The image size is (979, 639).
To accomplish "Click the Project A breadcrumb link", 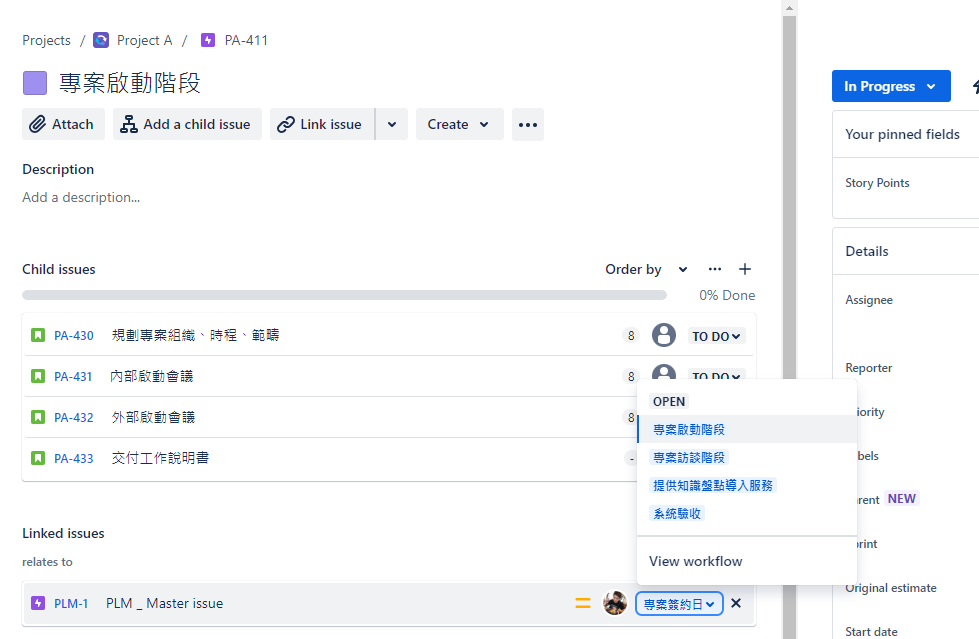I will coord(144,40).
